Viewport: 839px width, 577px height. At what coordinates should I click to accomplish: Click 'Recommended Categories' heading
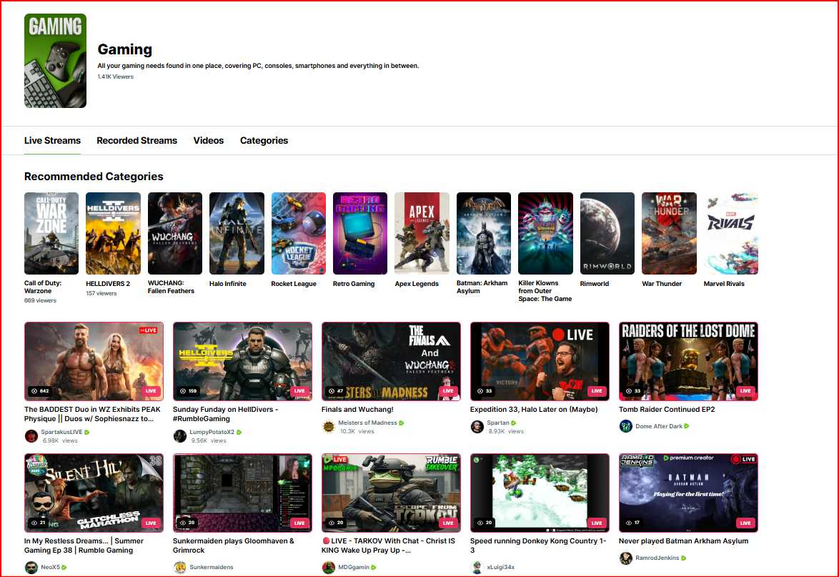[94, 176]
